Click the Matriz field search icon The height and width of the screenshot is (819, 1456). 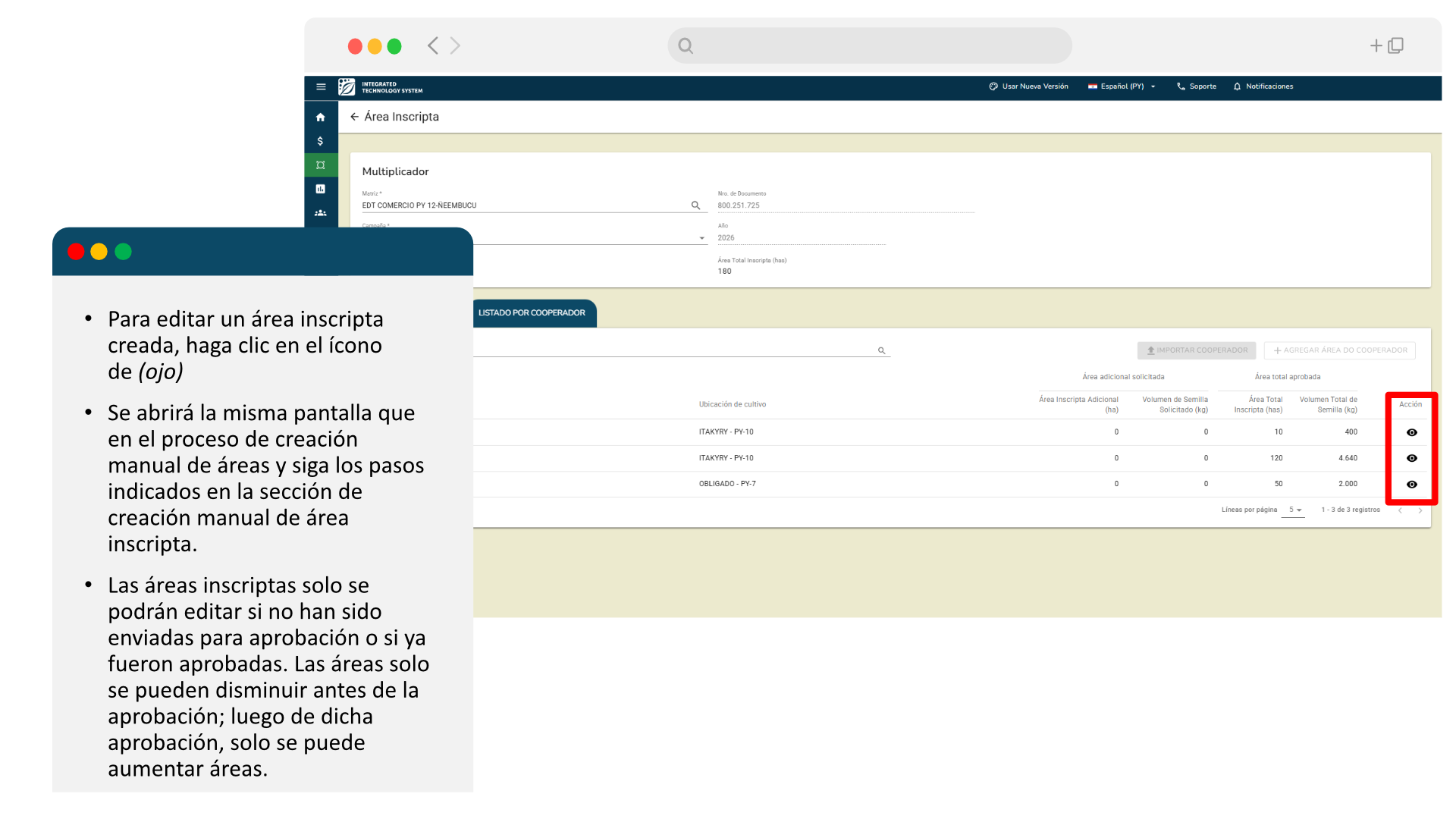point(695,206)
